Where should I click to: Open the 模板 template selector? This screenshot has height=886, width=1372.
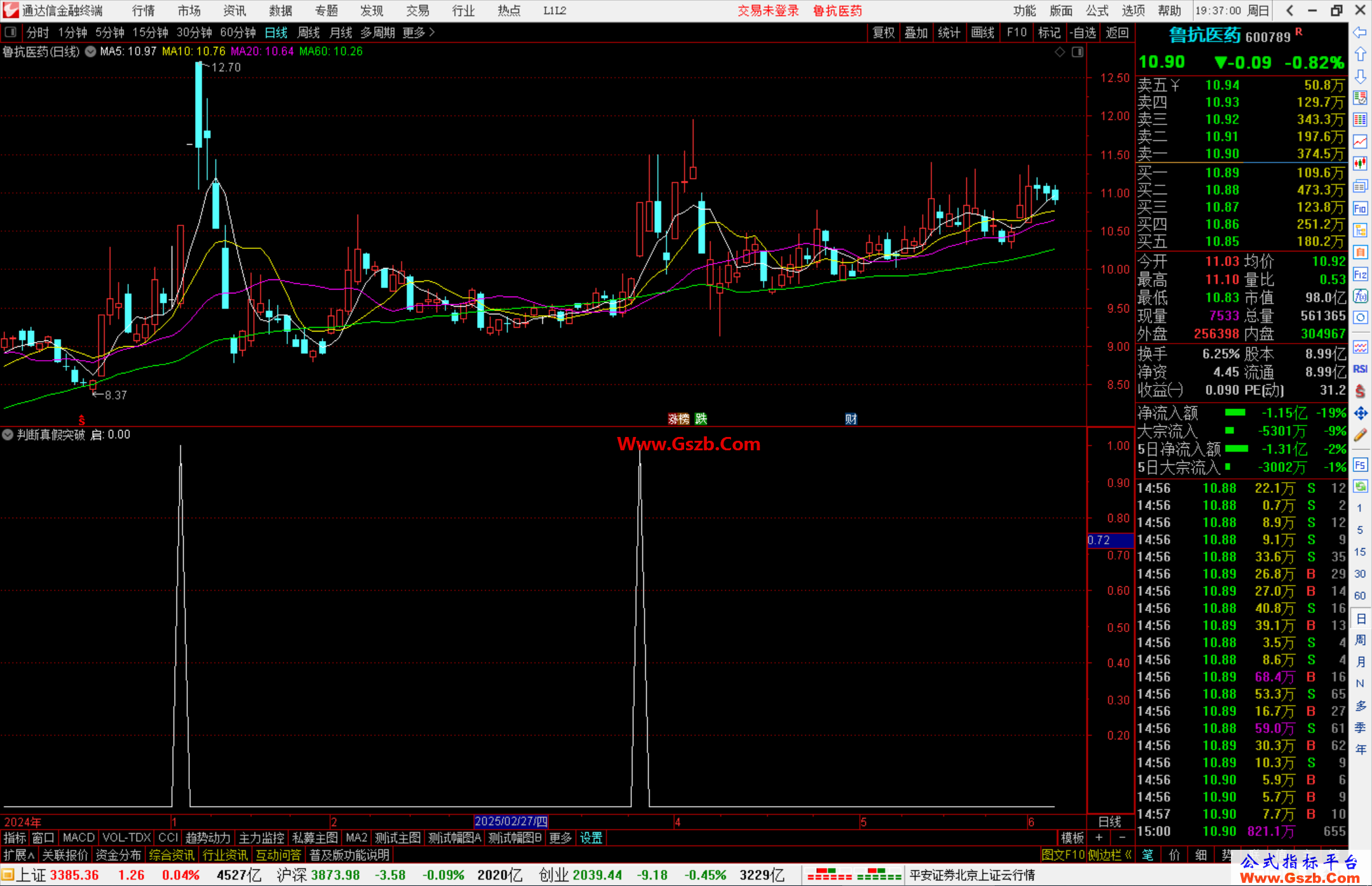[1073, 838]
